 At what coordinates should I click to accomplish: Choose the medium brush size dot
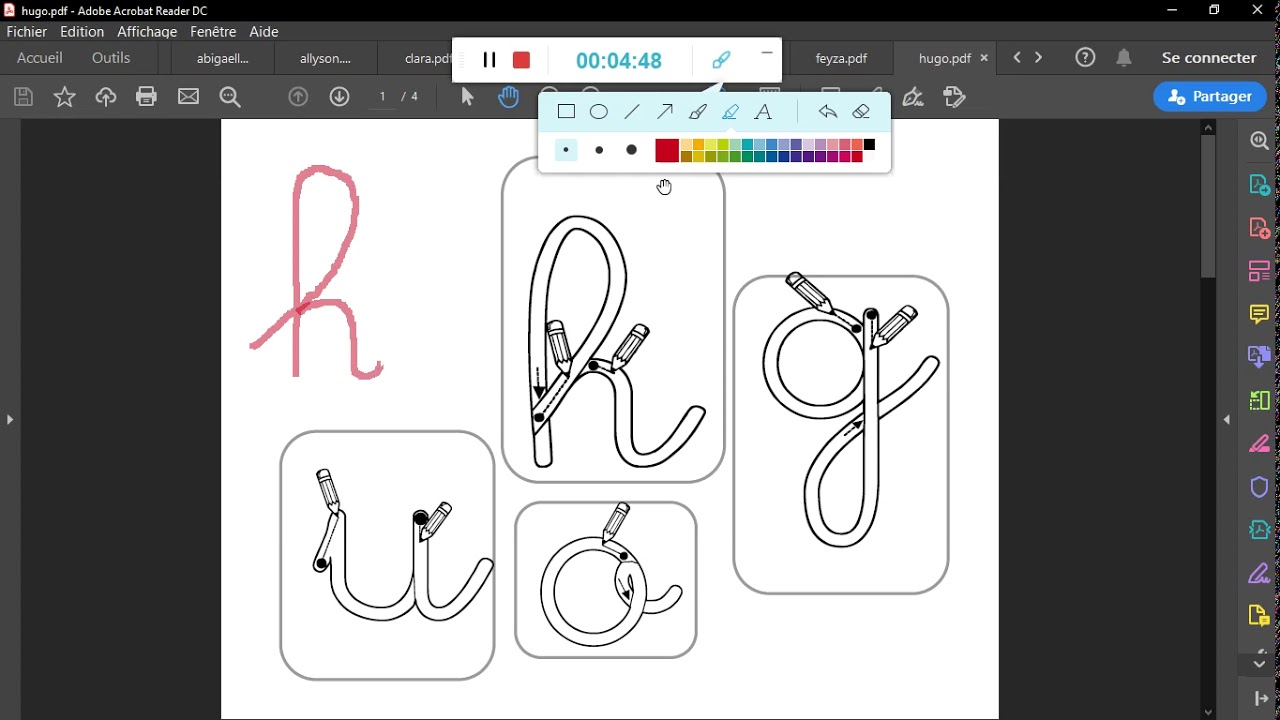tap(599, 150)
